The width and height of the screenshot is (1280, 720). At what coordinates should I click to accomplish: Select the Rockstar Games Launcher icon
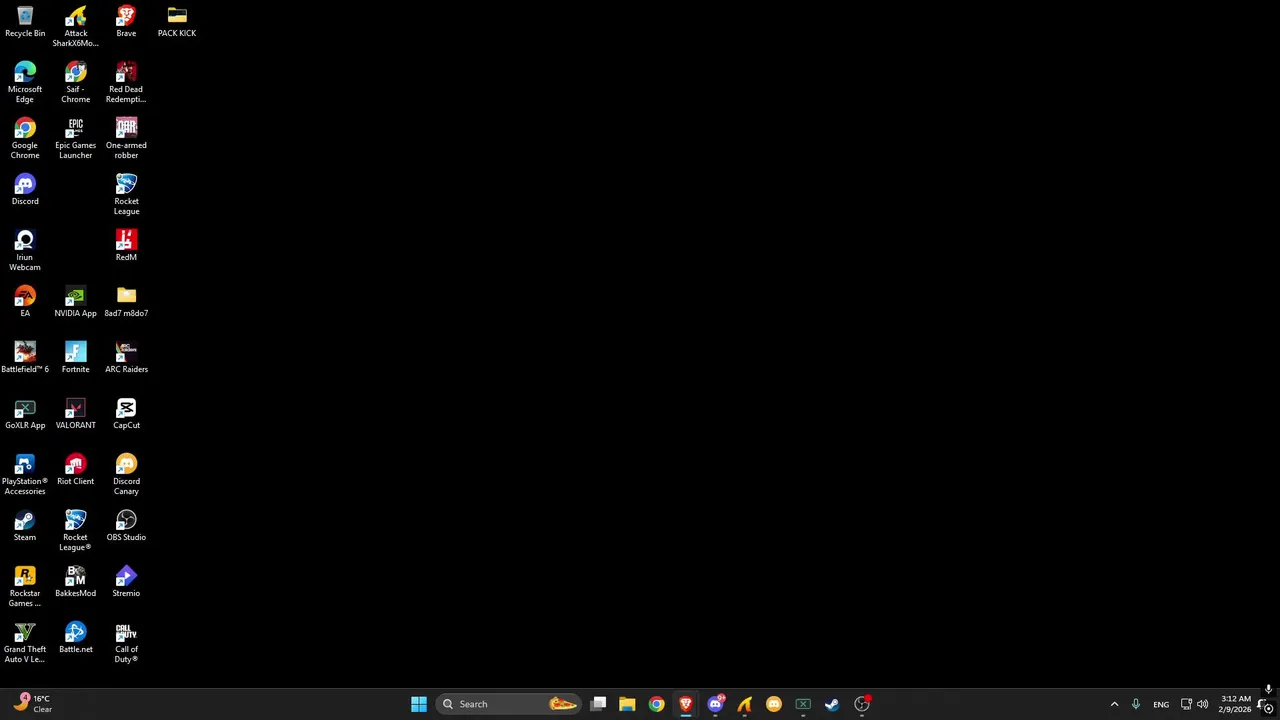click(25, 586)
